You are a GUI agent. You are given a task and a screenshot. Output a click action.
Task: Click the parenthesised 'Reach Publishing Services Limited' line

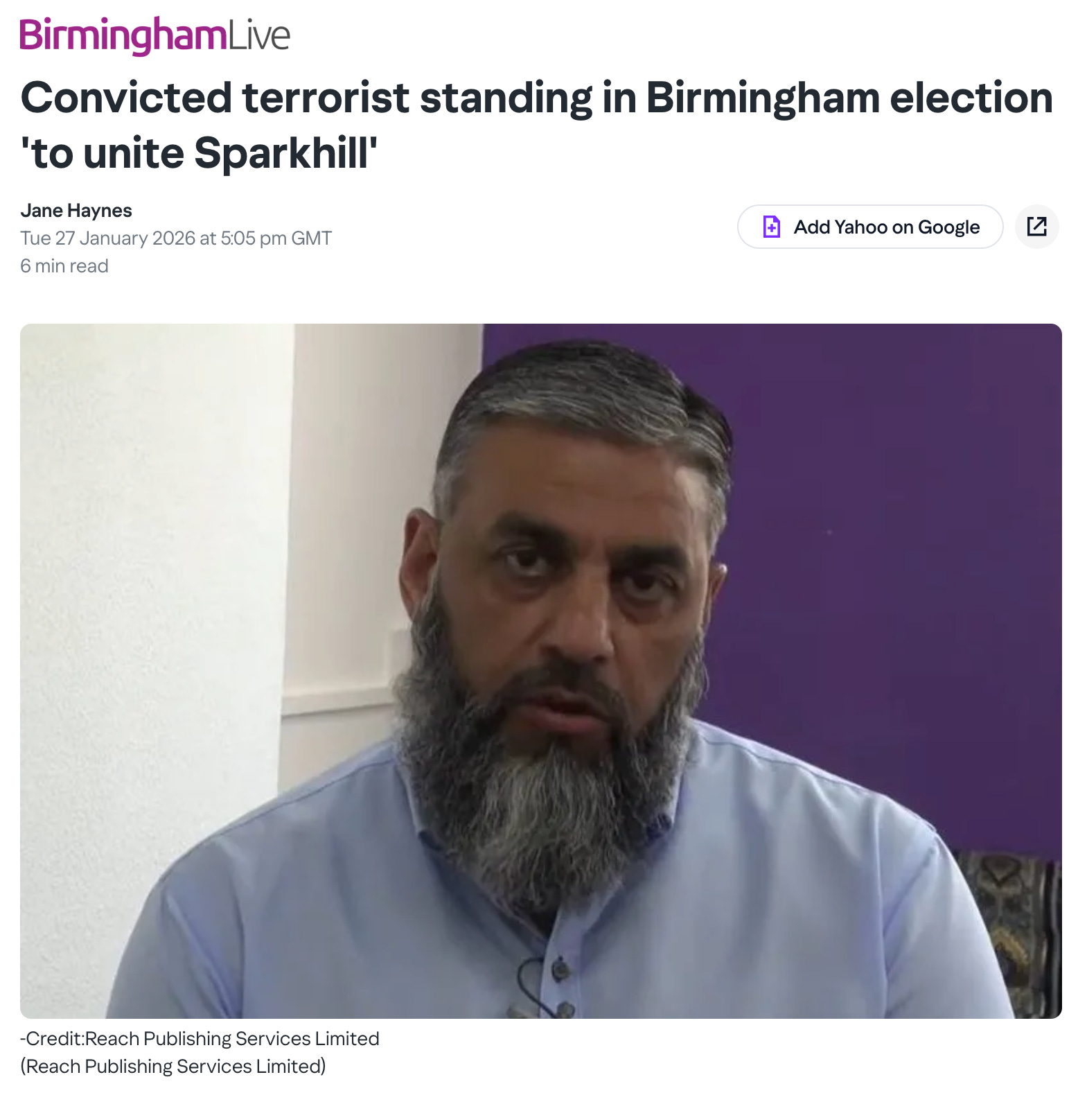pos(173,1066)
